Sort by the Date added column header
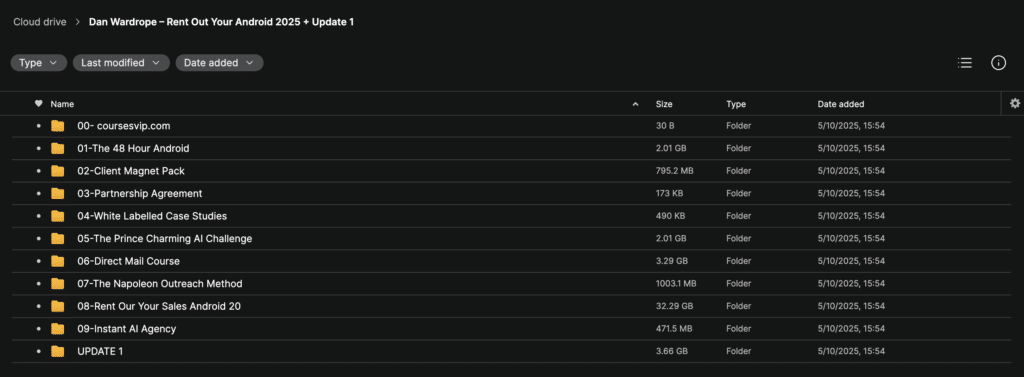1024x377 pixels. point(841,104)
